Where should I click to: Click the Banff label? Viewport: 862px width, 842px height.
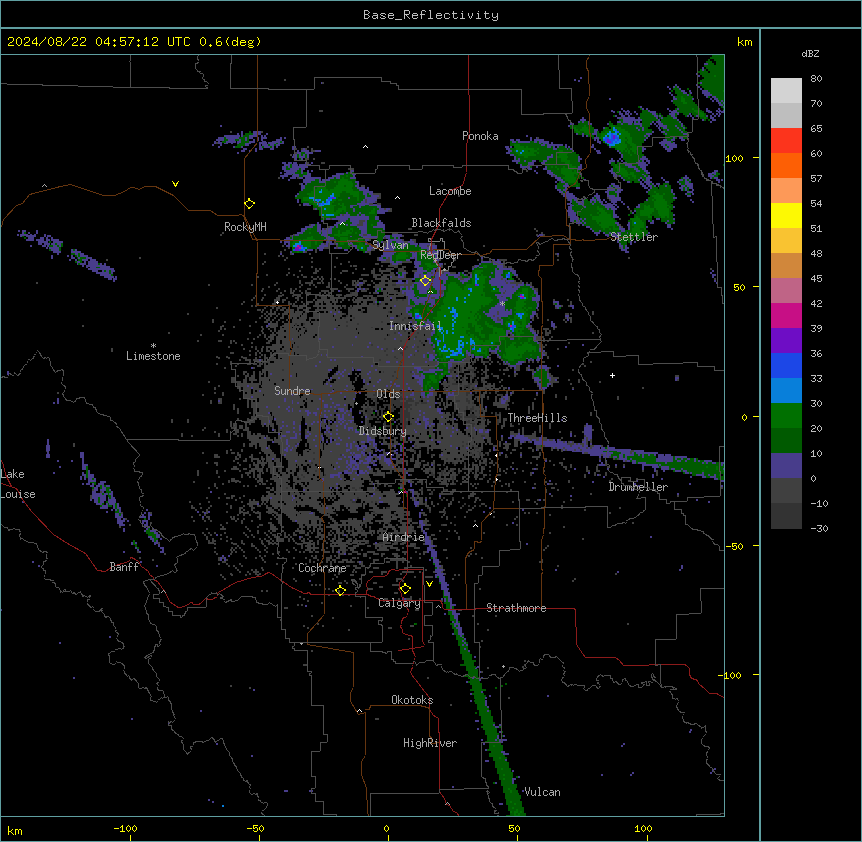click(124, 567)
